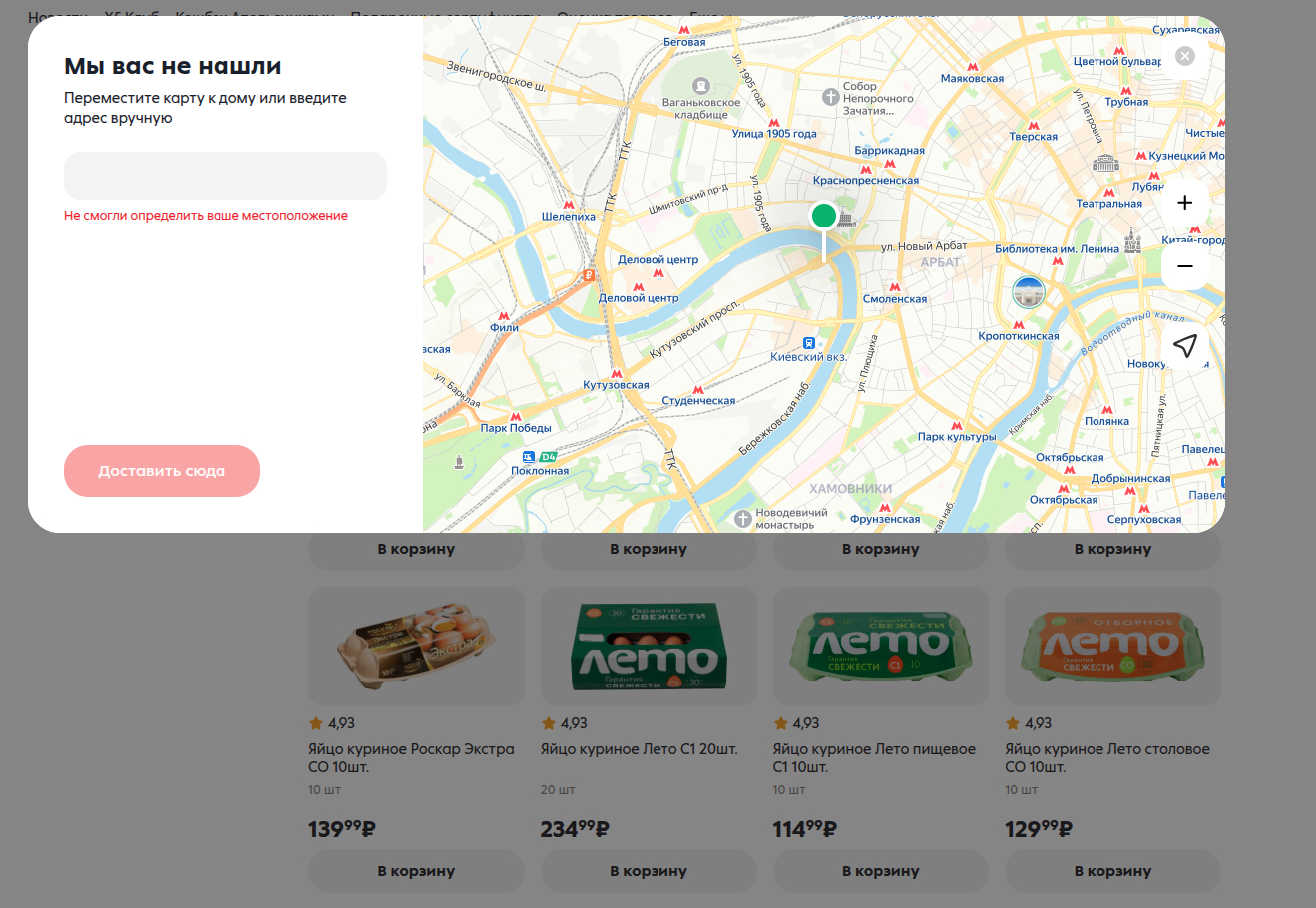
Task: Click the Ваганьковское кладбище map icon
Action: pyautogui.click(x=701, y=86)
